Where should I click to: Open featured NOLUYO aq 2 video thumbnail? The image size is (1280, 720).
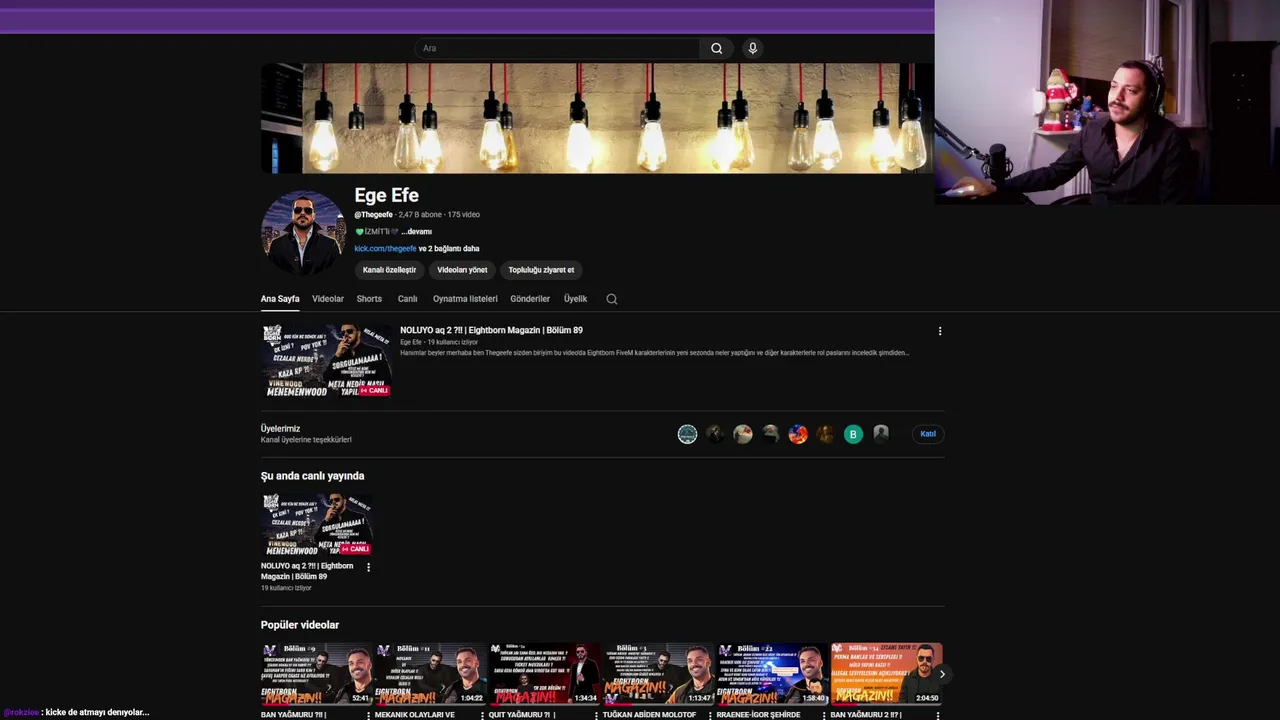(x=326, y=361)
